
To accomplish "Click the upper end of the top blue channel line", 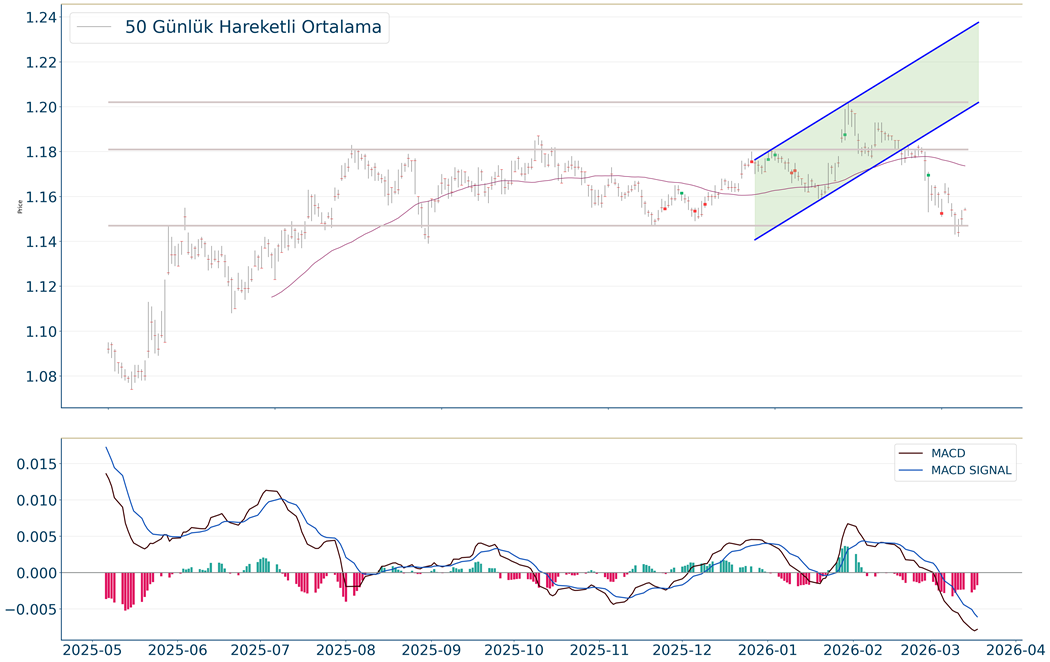I will point(978,22).
